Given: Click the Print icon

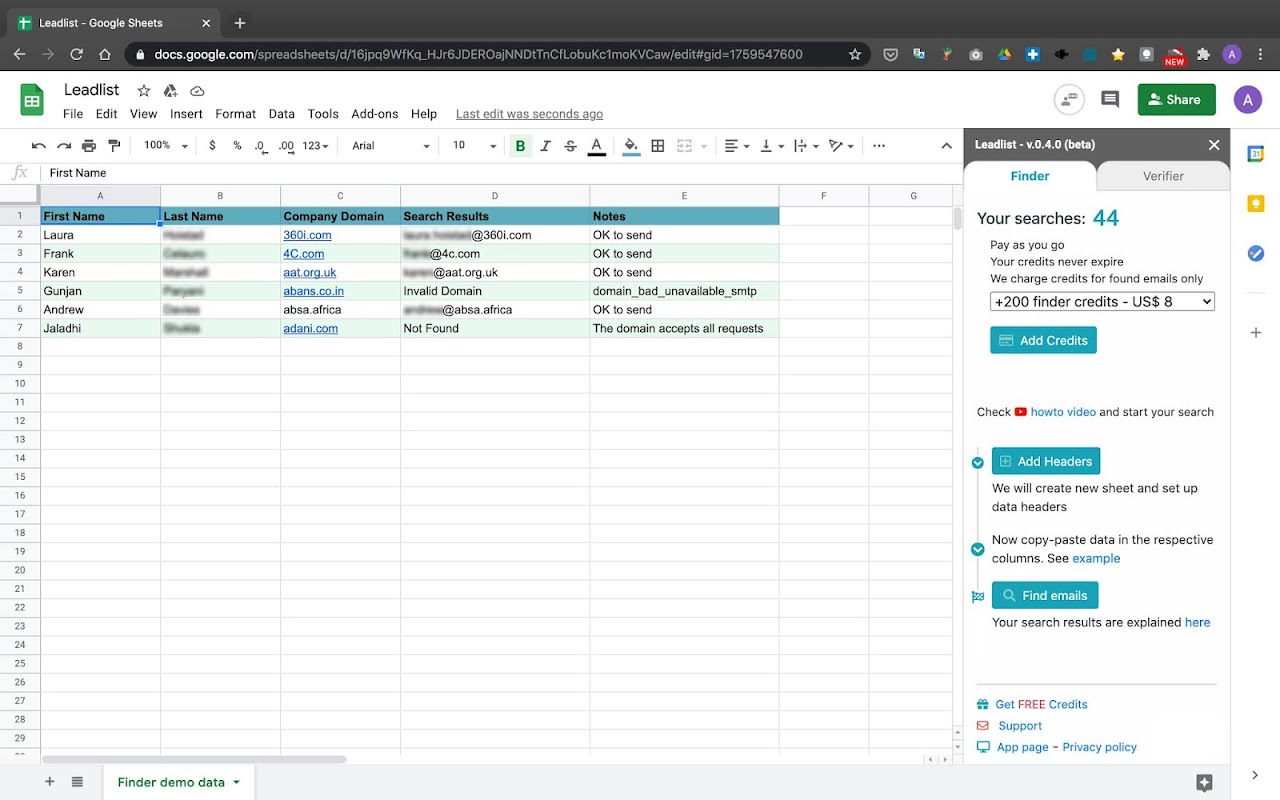Looking at the screenshot, I should (89, 146).
